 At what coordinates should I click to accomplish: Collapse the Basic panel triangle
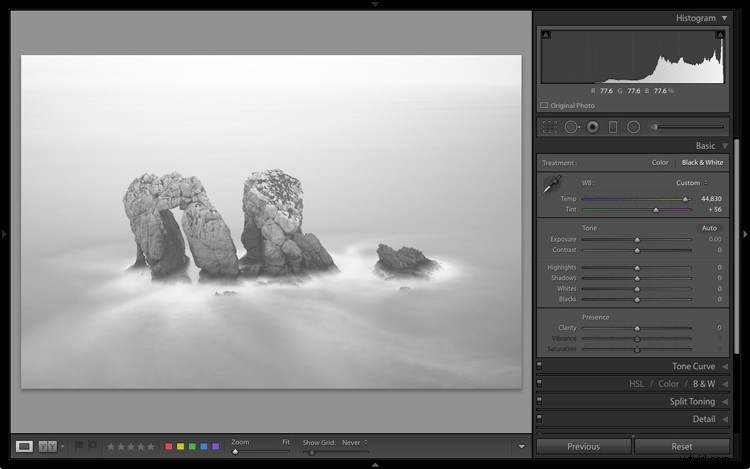coord(725,146)
